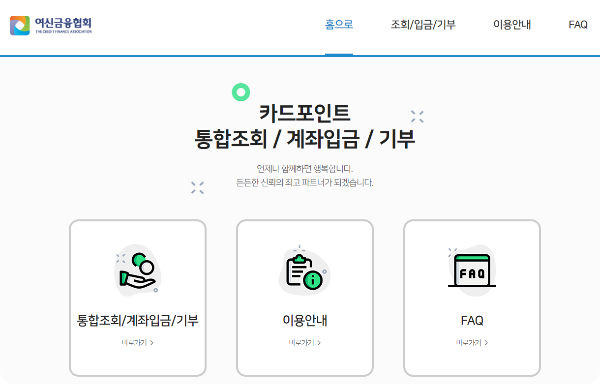Open the 이용안내 menu item
This screenshot has width=600, height=384.
[x=512, y=24]
